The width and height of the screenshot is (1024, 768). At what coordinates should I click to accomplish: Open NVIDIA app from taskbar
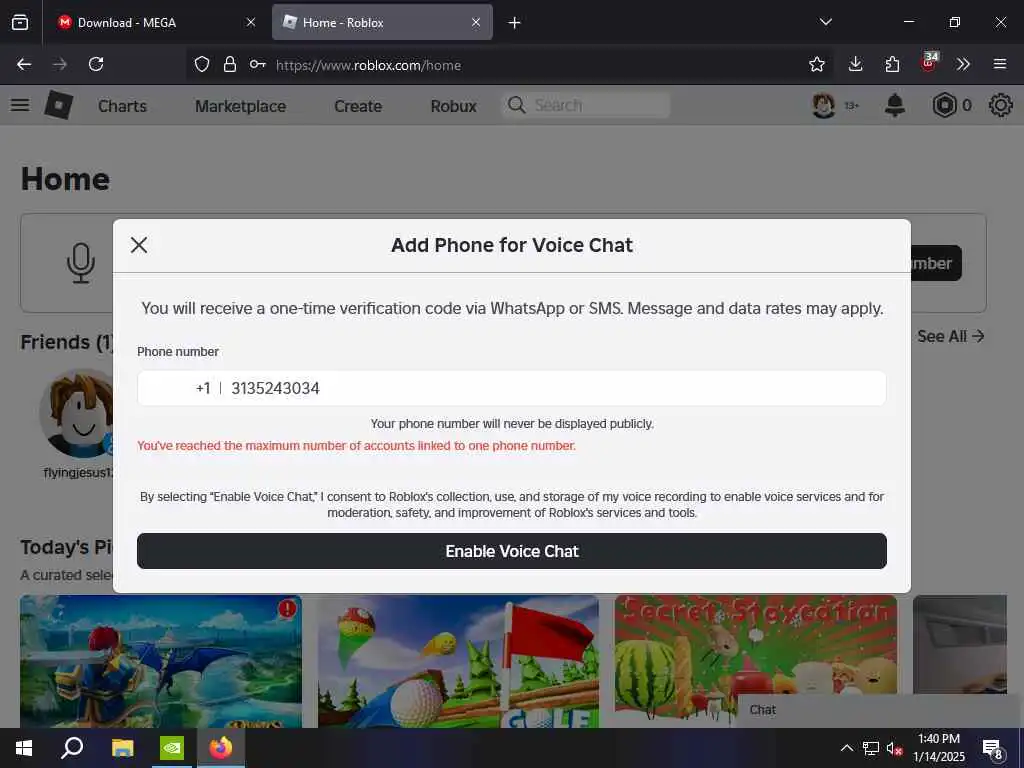pos(172,748)
